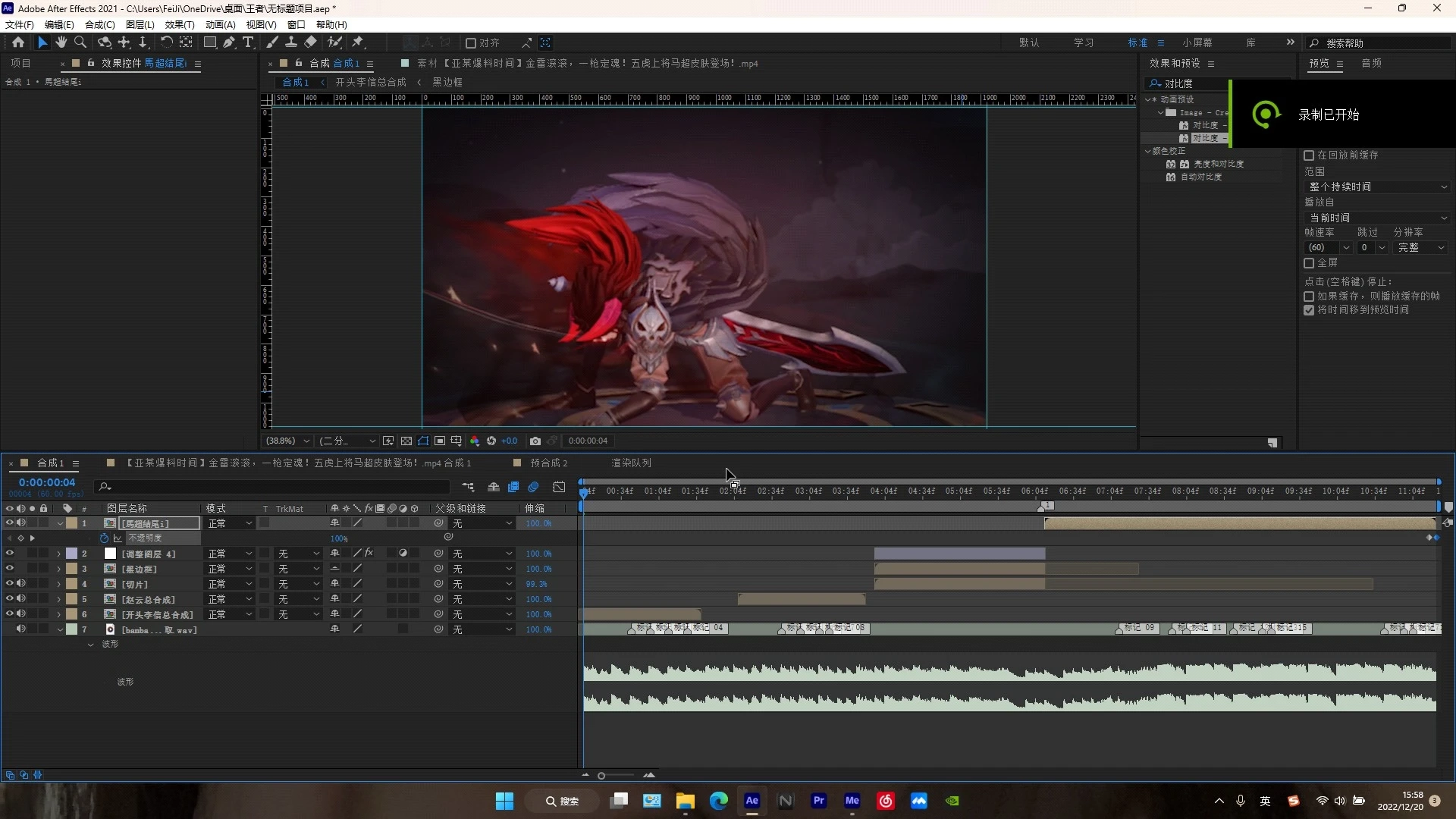Switch to the 学习 workspace
This screenshot has width=1456, height=819.
[x=1084, y=42]
